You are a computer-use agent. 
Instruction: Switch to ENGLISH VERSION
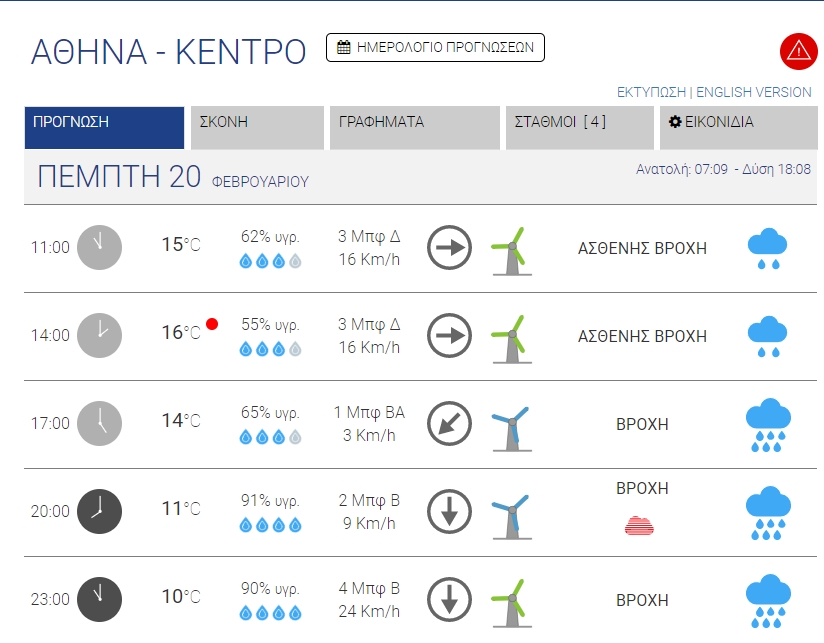(x=754, y=92)
